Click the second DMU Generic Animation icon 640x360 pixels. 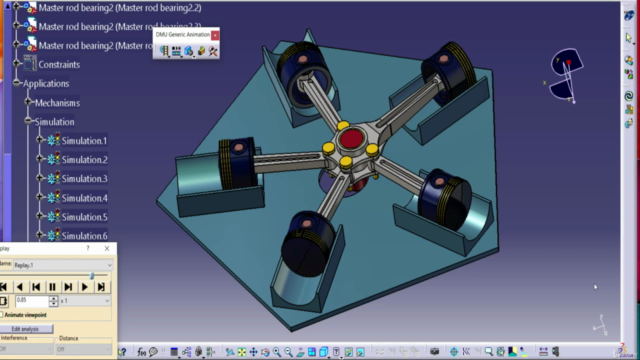(x=176, y=51)
